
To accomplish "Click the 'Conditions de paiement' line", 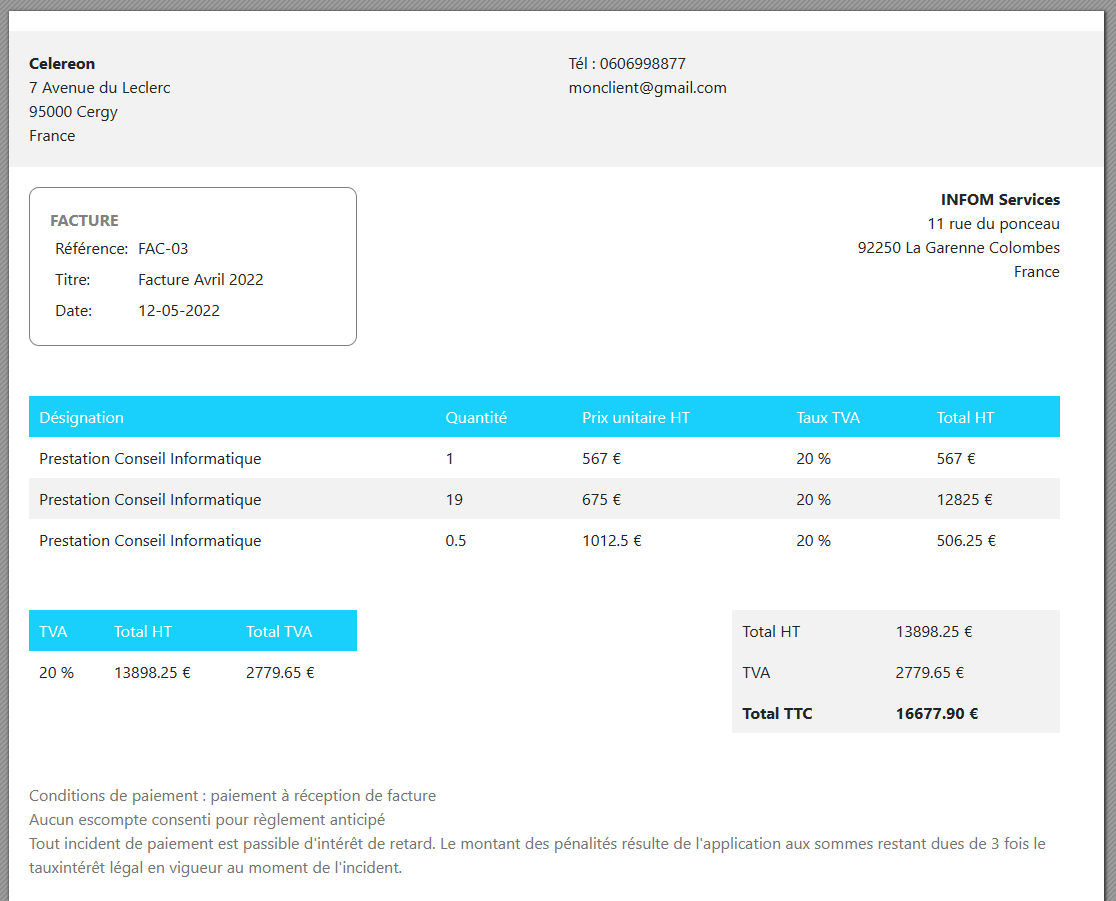I will [232, 796].
